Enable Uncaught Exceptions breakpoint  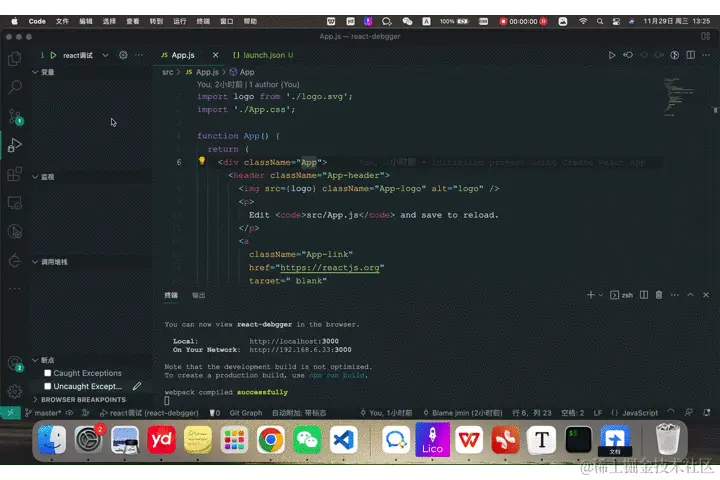(x=47, y=386)
